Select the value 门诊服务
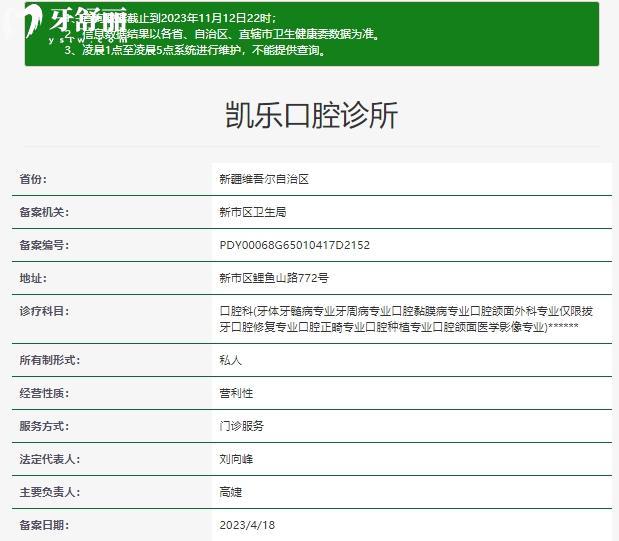Viewport: 619px width, 541px height. tap(242, 426)
